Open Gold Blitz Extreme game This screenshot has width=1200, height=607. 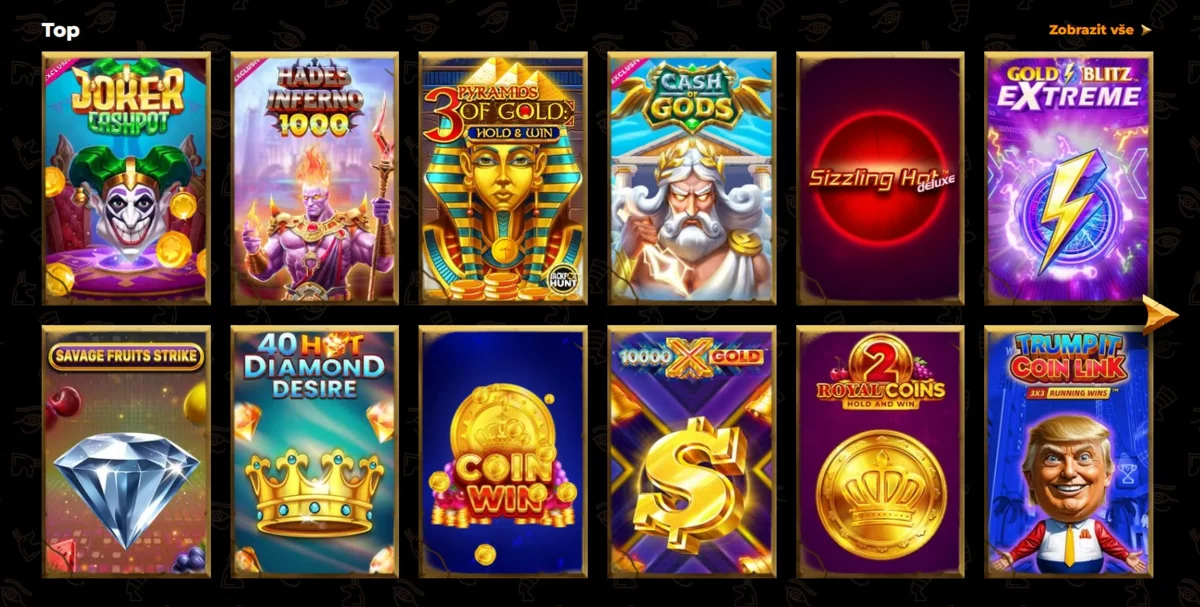click(1069, 178)
